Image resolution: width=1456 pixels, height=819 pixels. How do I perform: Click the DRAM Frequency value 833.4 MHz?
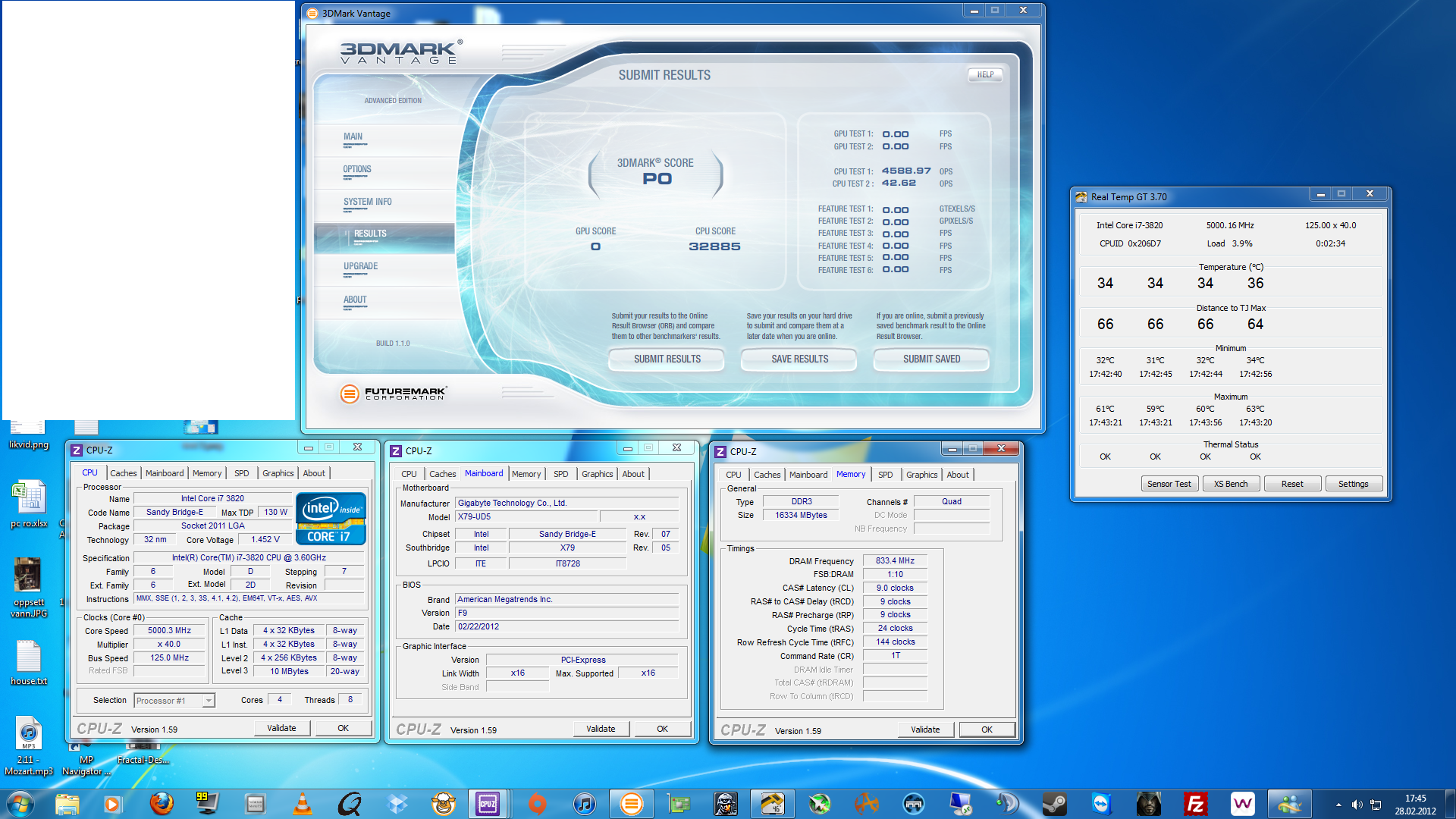click(x=895, y=561)
